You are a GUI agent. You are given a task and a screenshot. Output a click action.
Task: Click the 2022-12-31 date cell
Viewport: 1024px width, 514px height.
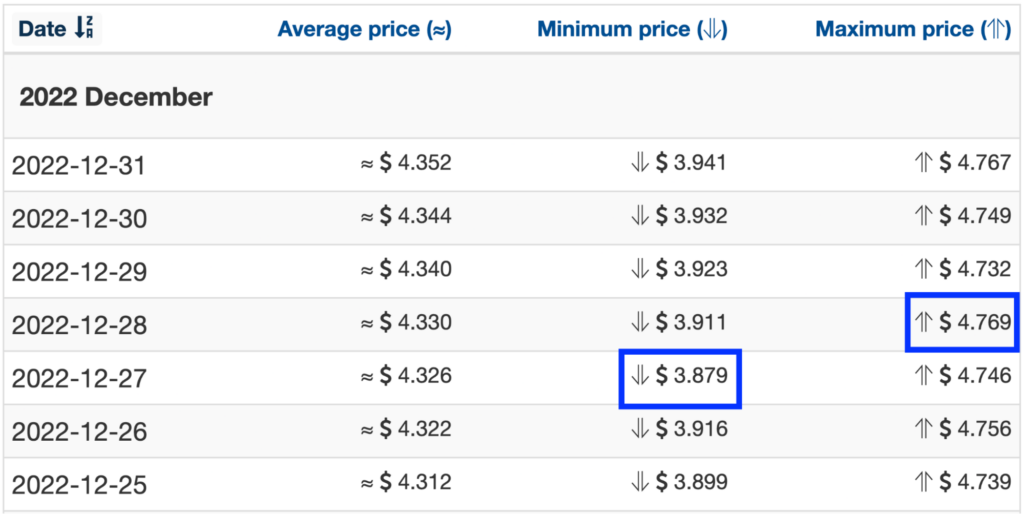point(79,165)
